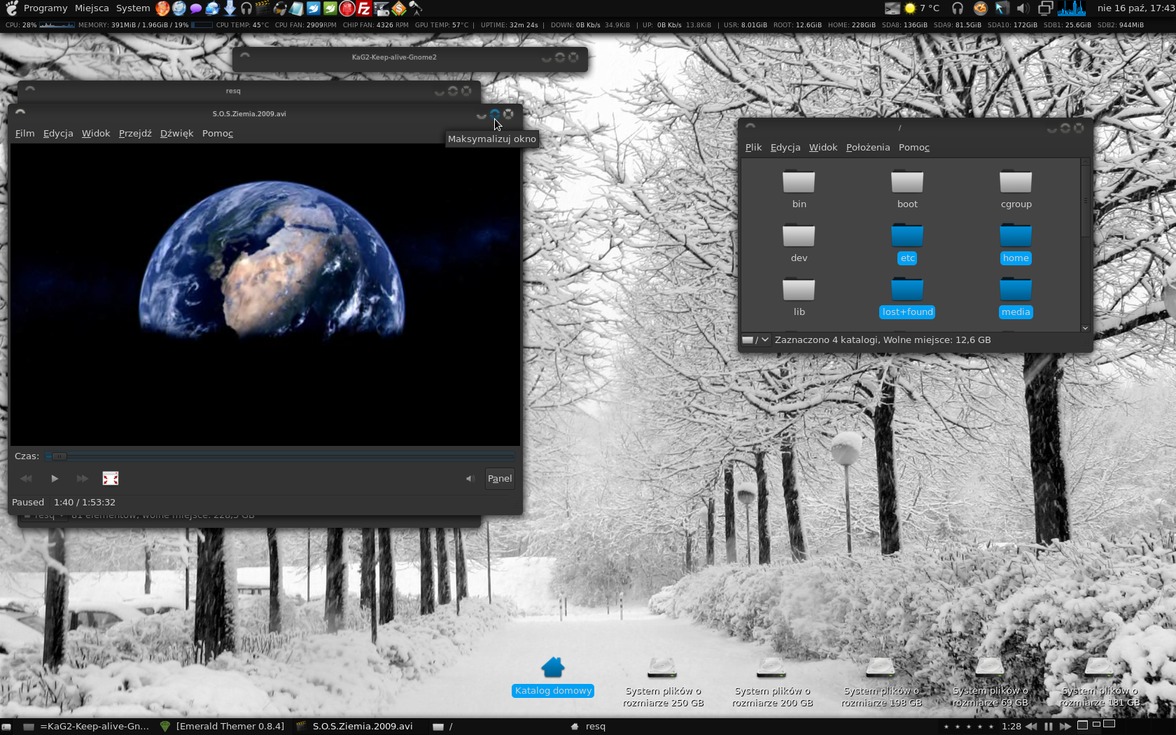Screen dimensions: 1176x735
Task: Launch the FileZilla icon in the top panel
Action: (x=364, y=9)
